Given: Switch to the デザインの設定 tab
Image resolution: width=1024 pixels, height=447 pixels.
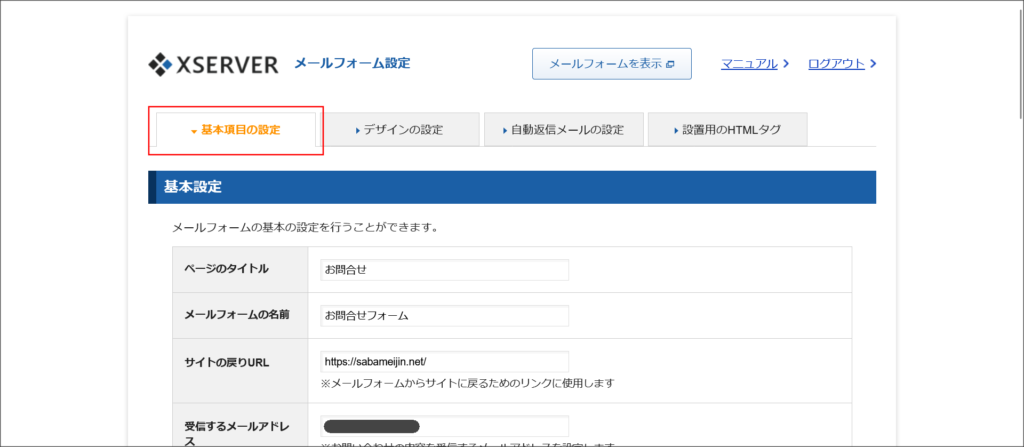Looking at the screenshot, I should (x=400, y=129).
